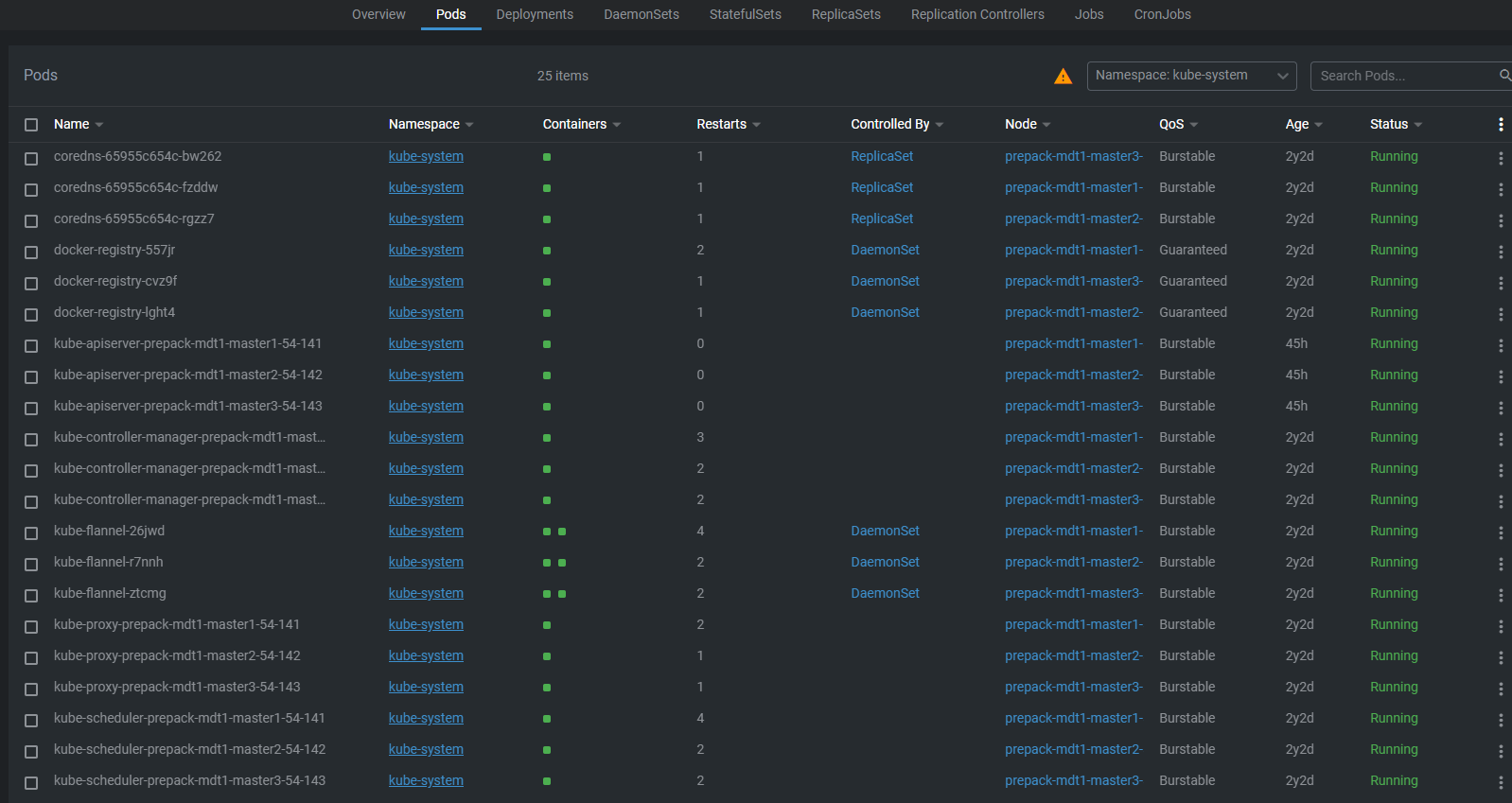Open actions menu for kube-scheduler master3-54-143
Image resolution: width=1512 pixels, height=803 pixels.
tap(1501, 782)
